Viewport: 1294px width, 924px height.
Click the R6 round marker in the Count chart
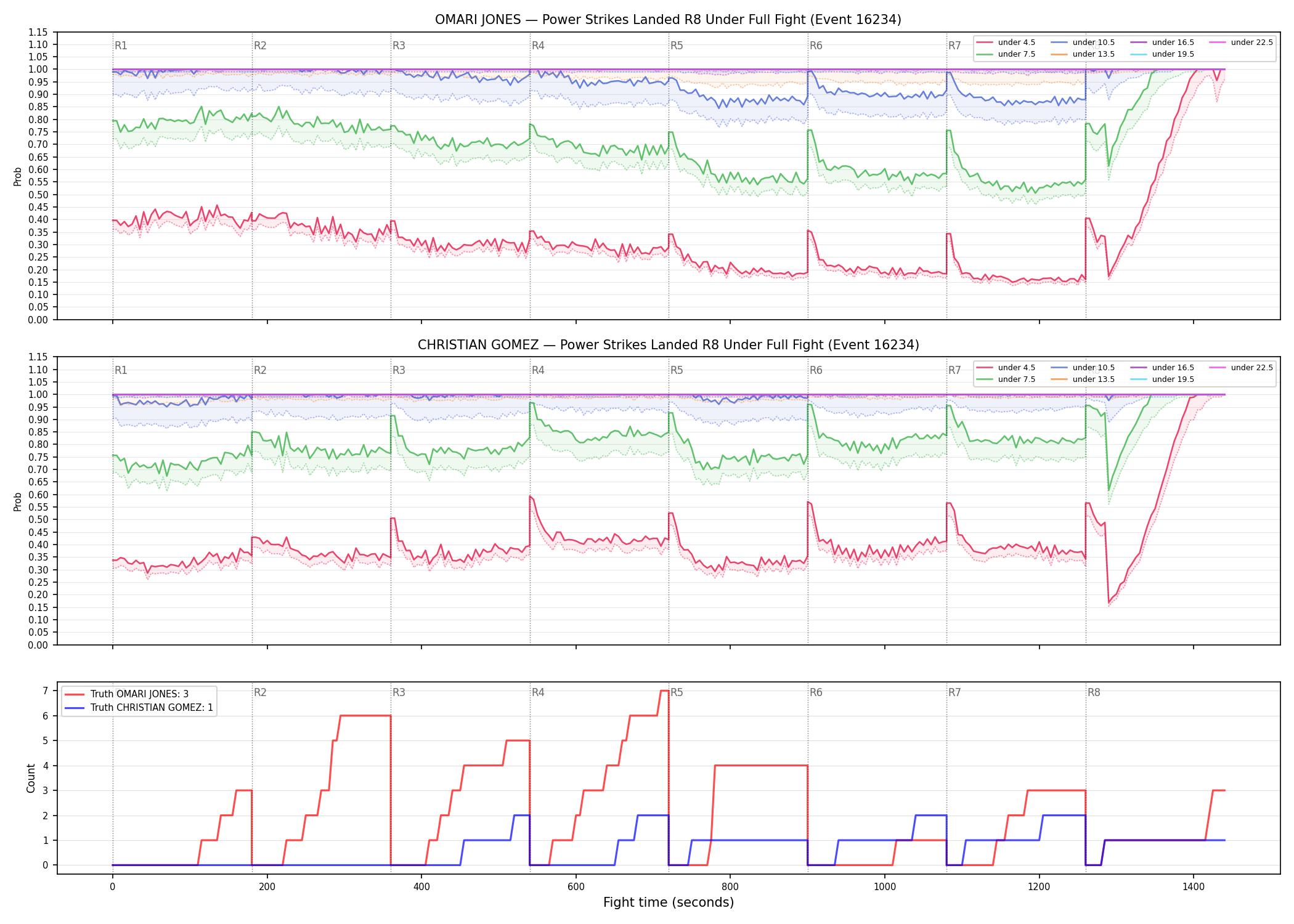(x=816, y=692)
